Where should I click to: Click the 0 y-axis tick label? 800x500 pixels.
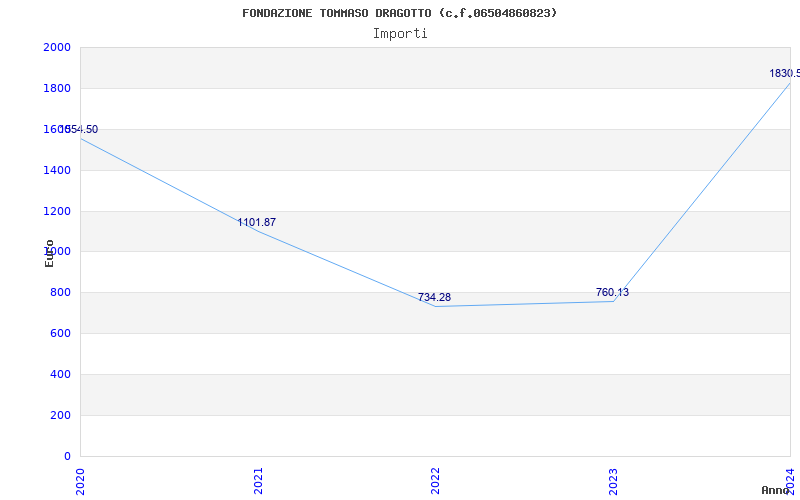[67, 456]
